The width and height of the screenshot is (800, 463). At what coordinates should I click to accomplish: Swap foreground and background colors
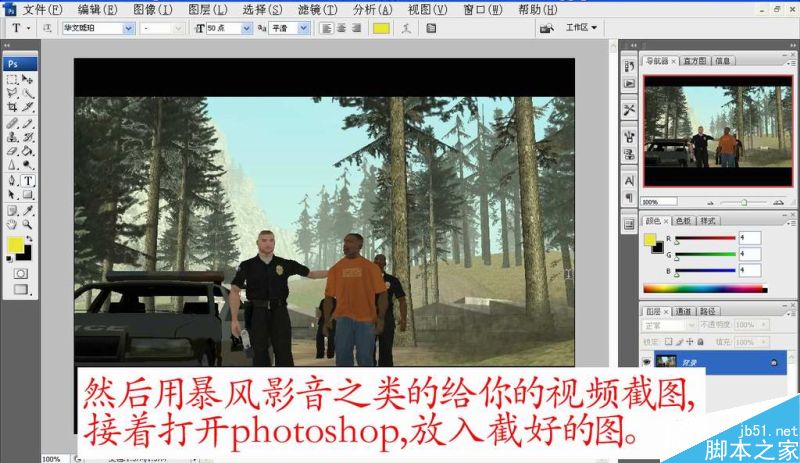click(30, 238)
